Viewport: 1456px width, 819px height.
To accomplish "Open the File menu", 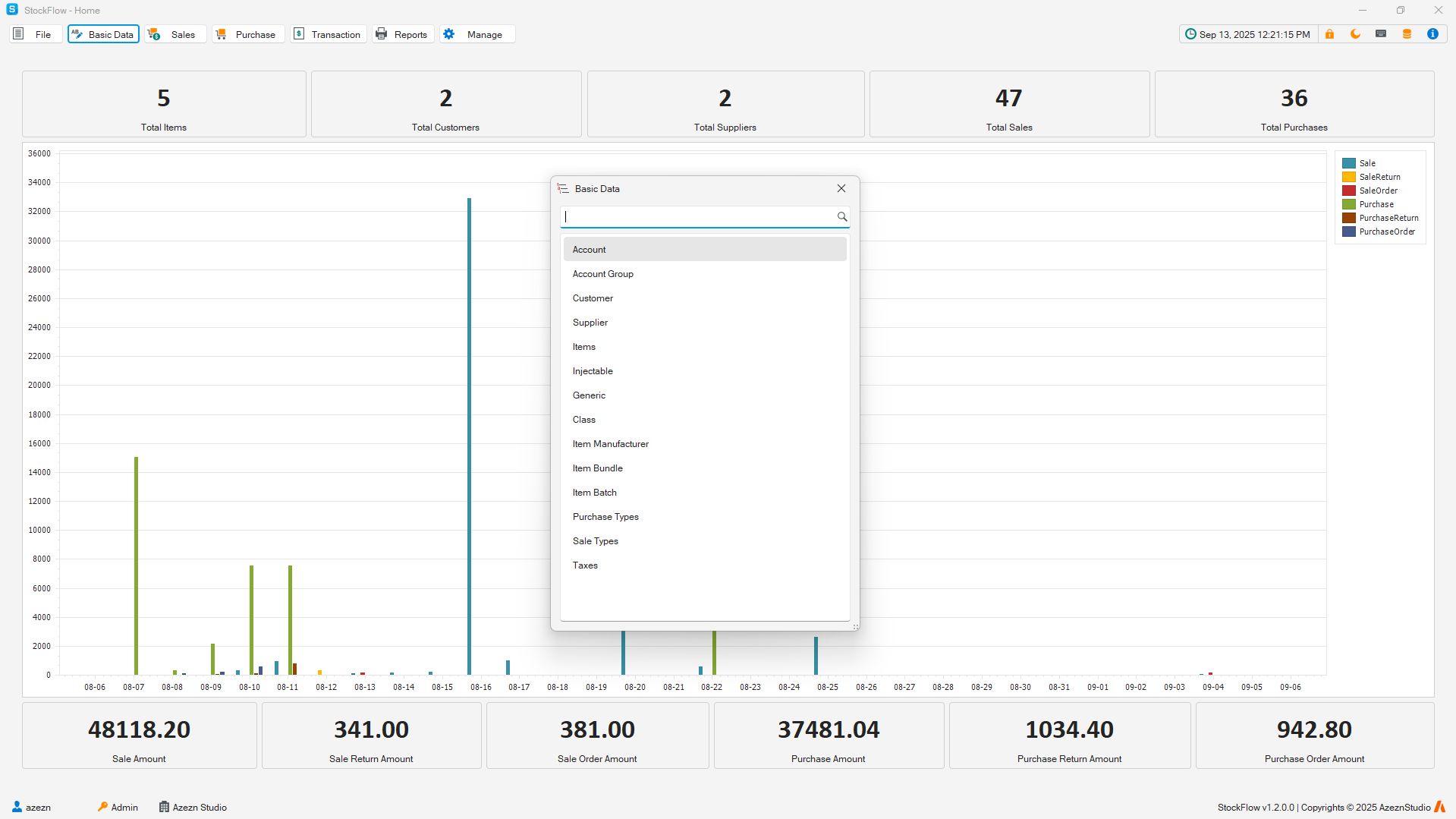I will pyautogui.click(x=34, y=34).
